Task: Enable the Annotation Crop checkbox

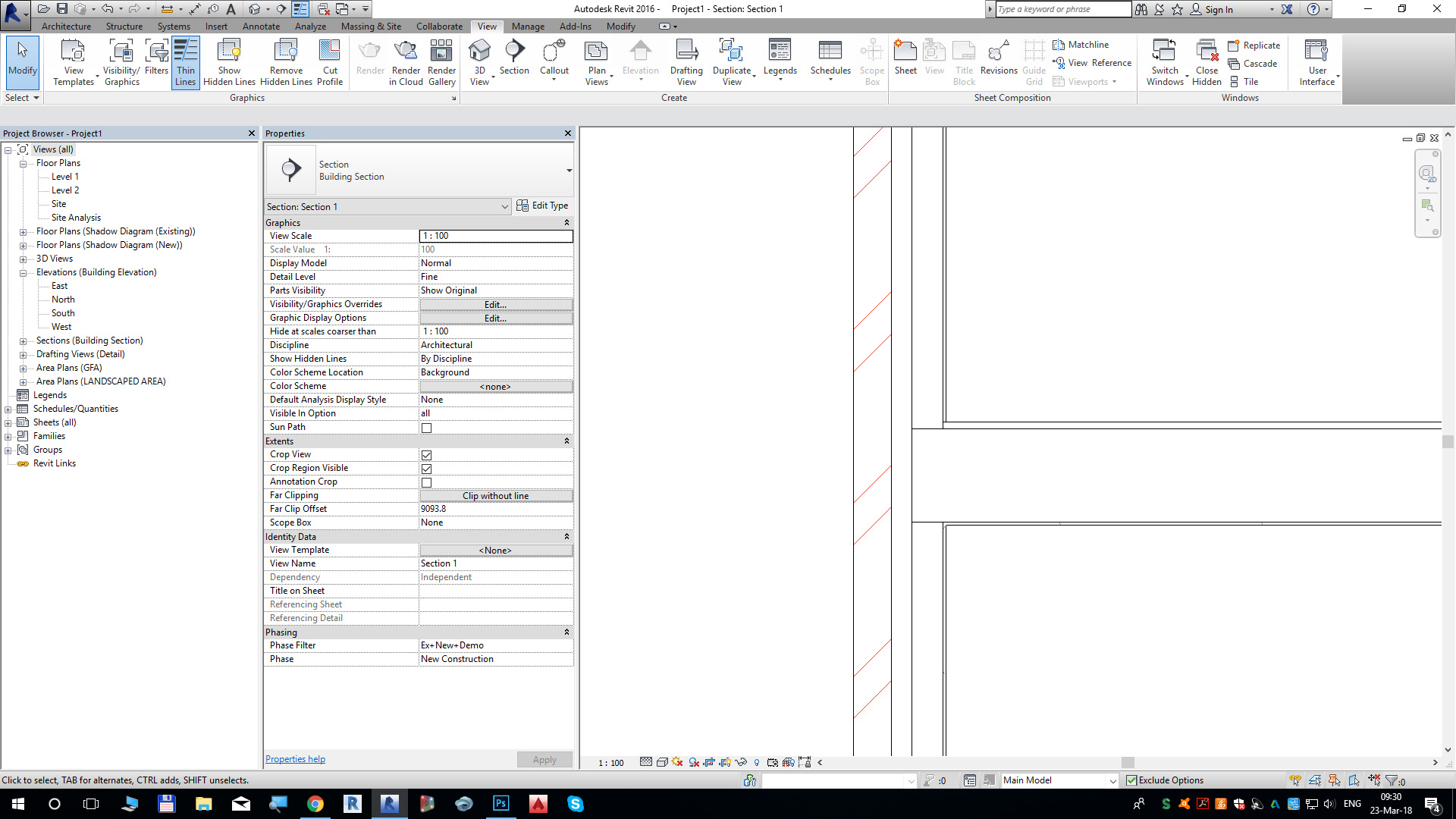Action: coord(427,482)
